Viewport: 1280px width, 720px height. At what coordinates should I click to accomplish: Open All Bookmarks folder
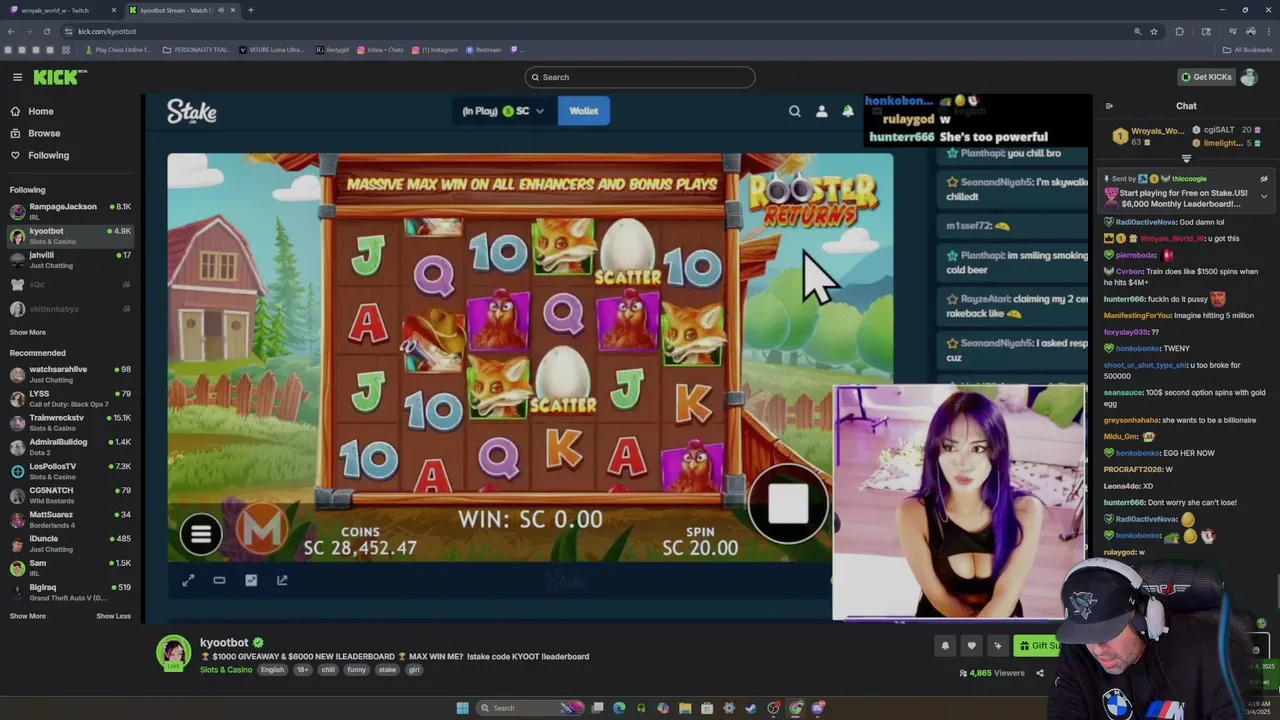click(x=1247, y=50)
